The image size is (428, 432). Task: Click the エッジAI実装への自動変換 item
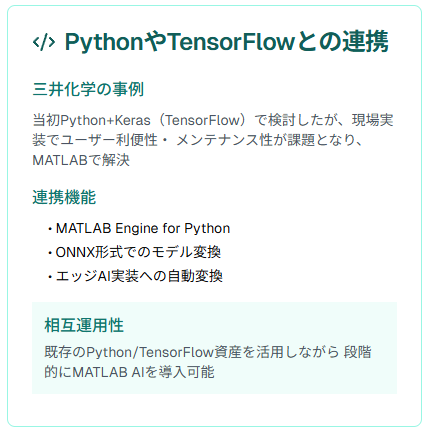coord(139,276)
